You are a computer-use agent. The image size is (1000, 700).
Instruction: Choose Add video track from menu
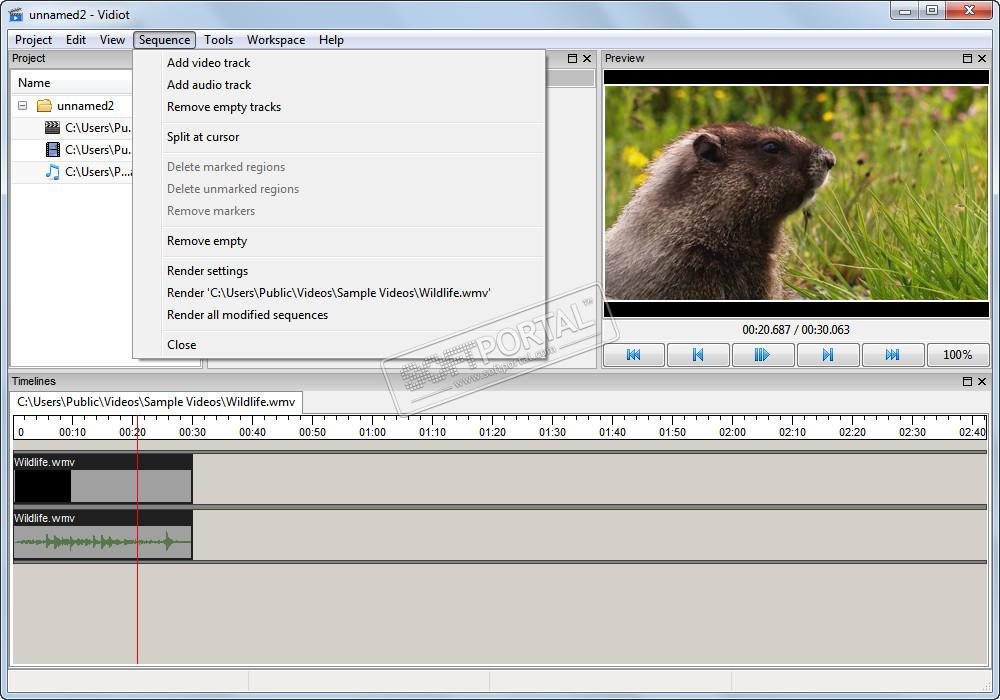[209, 63]
